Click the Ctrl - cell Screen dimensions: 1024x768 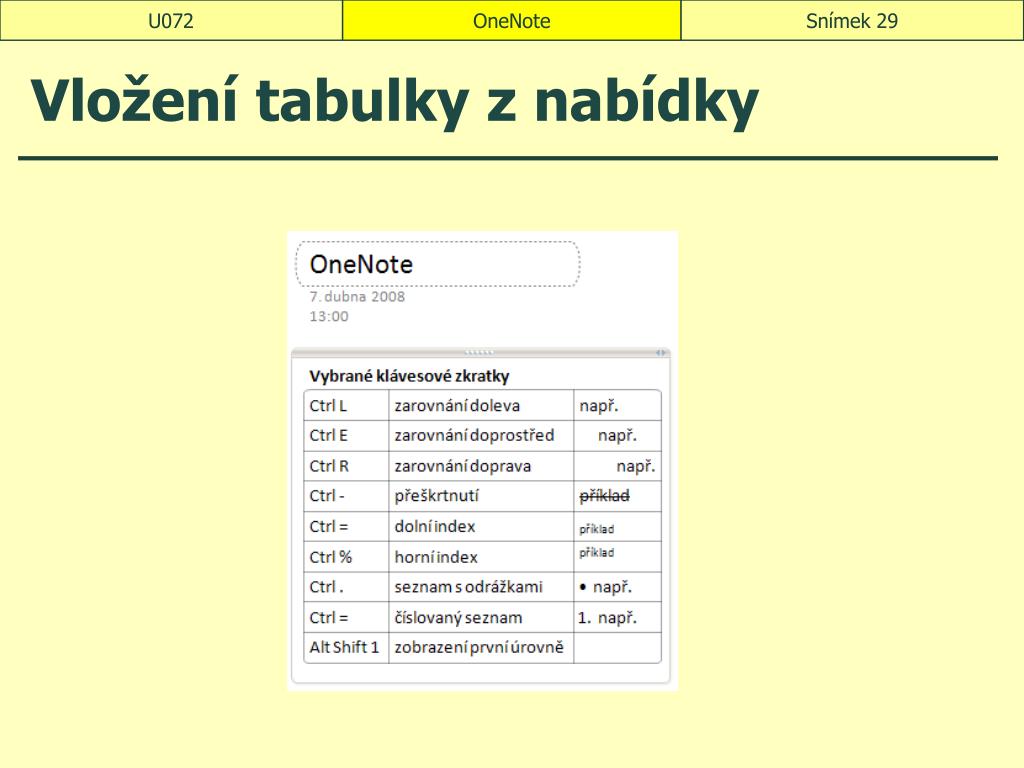346,496
